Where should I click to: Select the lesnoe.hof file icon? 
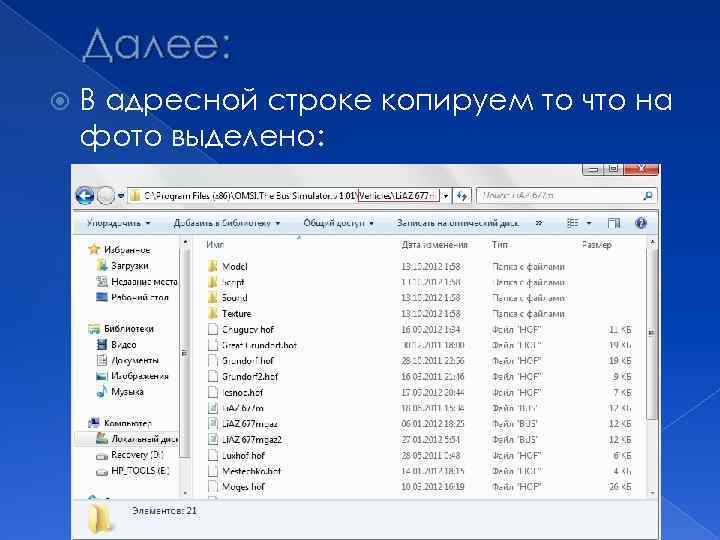click(x=213, y=392)
